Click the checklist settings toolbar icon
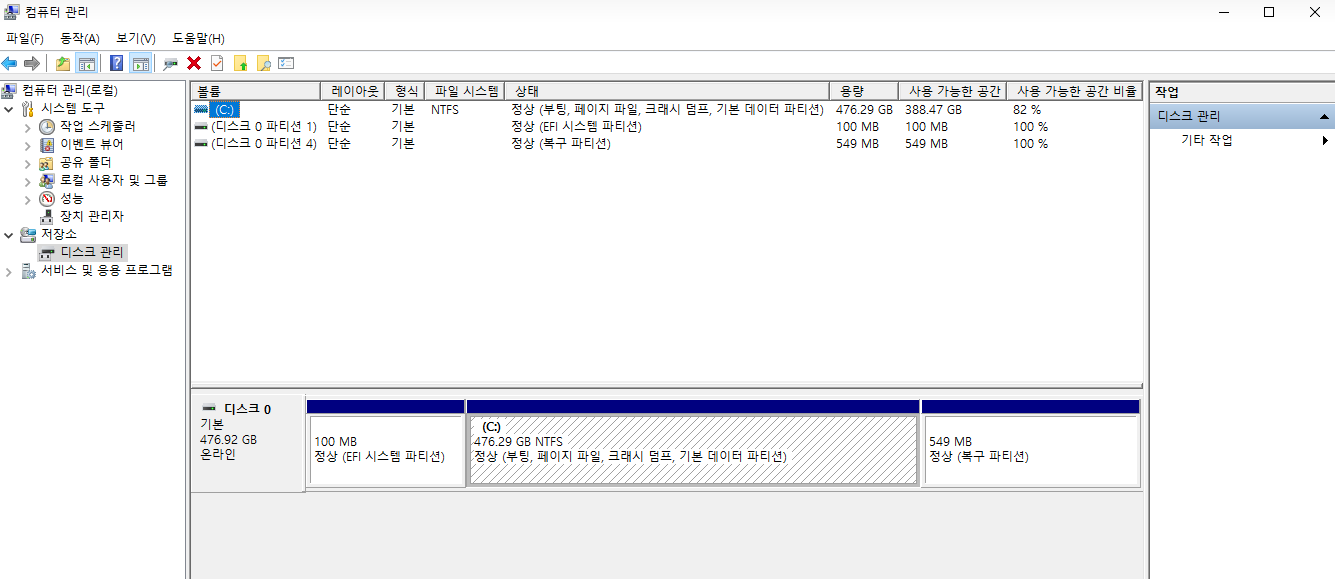The image size is (1335, 579). [286, 63]
